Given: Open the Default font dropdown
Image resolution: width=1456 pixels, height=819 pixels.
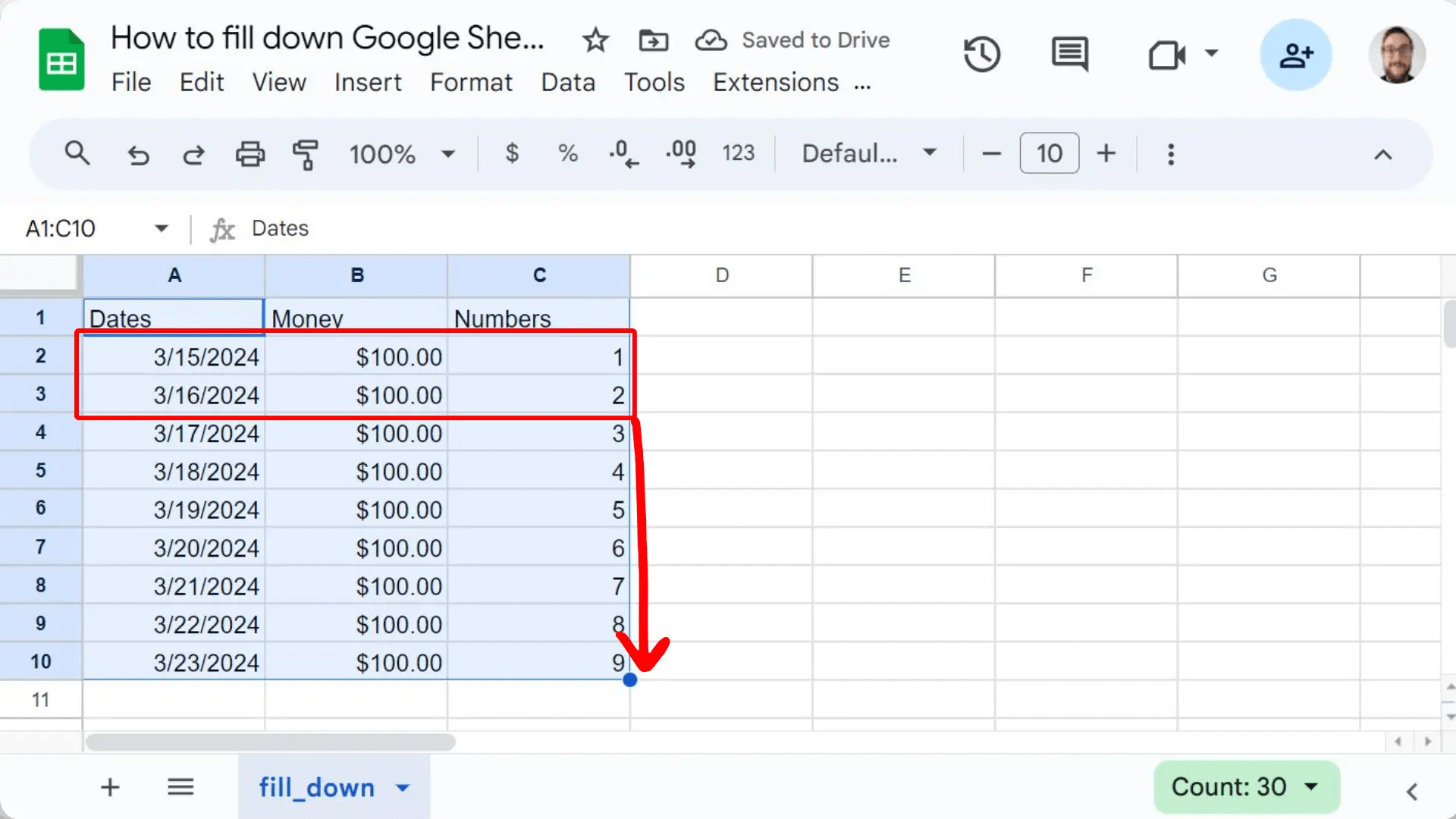Looking at the screenshot, I should pyautogui.click(x=869, y=154).
